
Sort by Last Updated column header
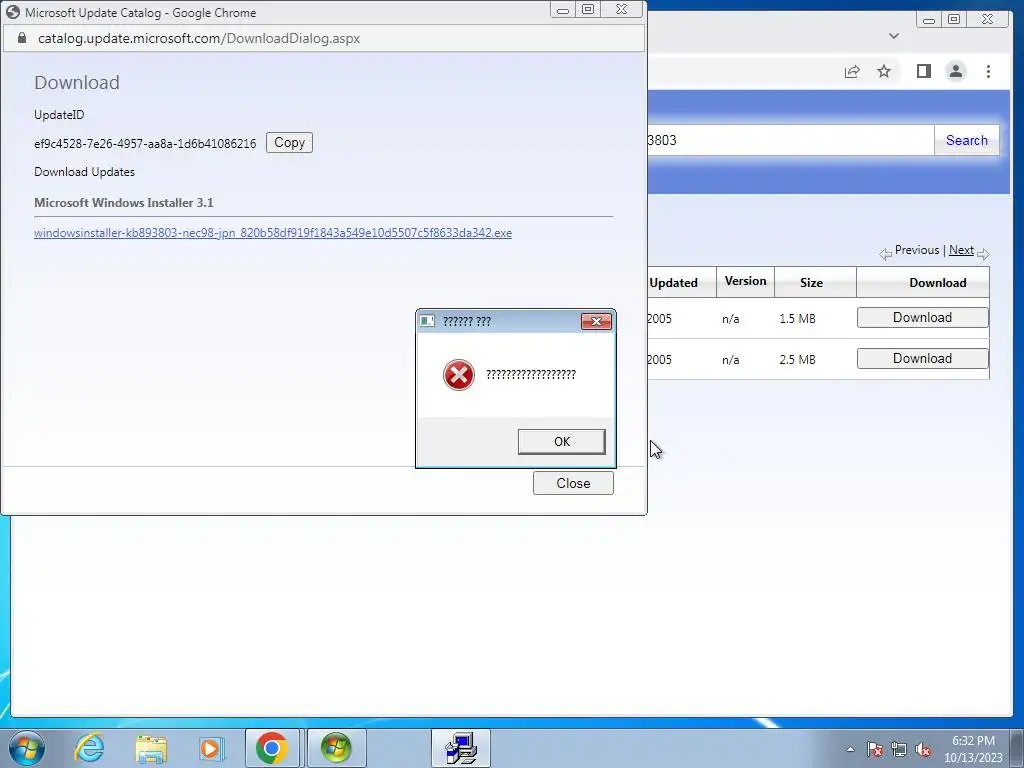[x=673, y=283]
